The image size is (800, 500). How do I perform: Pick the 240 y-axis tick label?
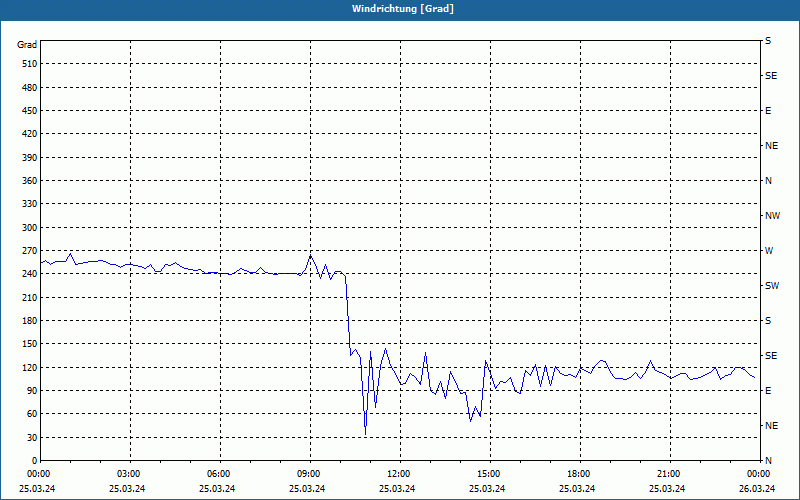30,274
